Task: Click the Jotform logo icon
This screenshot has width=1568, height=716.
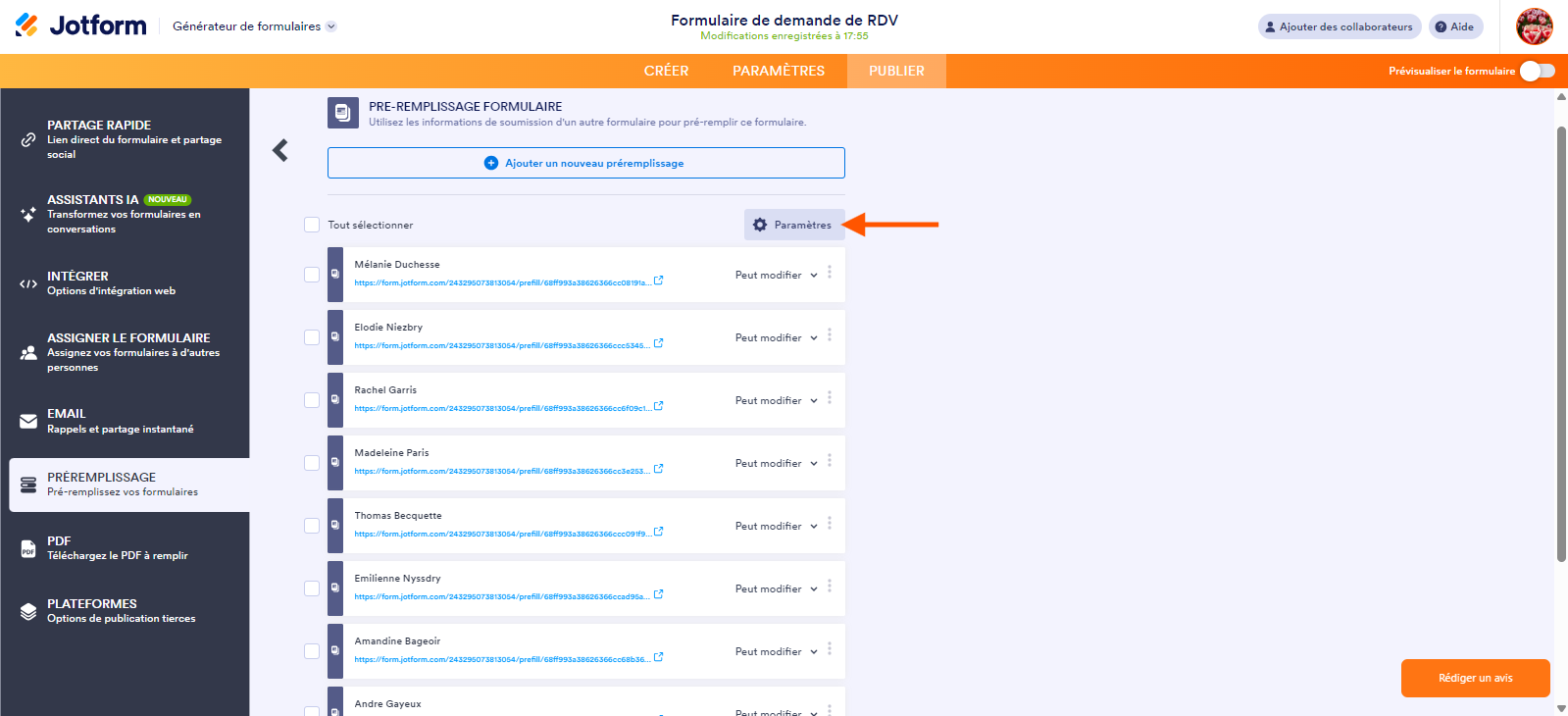Action: tap(26, 26)
